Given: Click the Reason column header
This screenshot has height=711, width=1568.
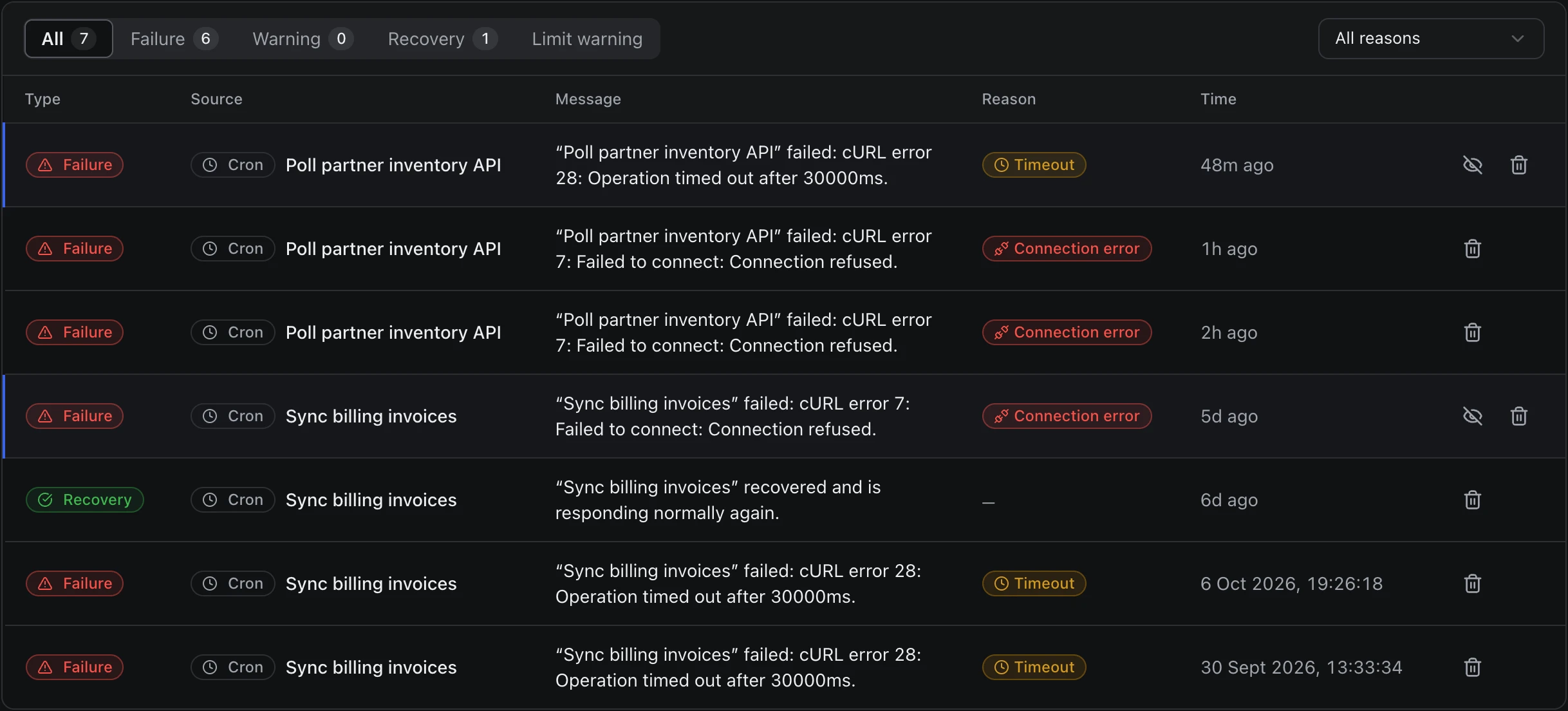Looking at the screenshot, I should click(1009, 99).
